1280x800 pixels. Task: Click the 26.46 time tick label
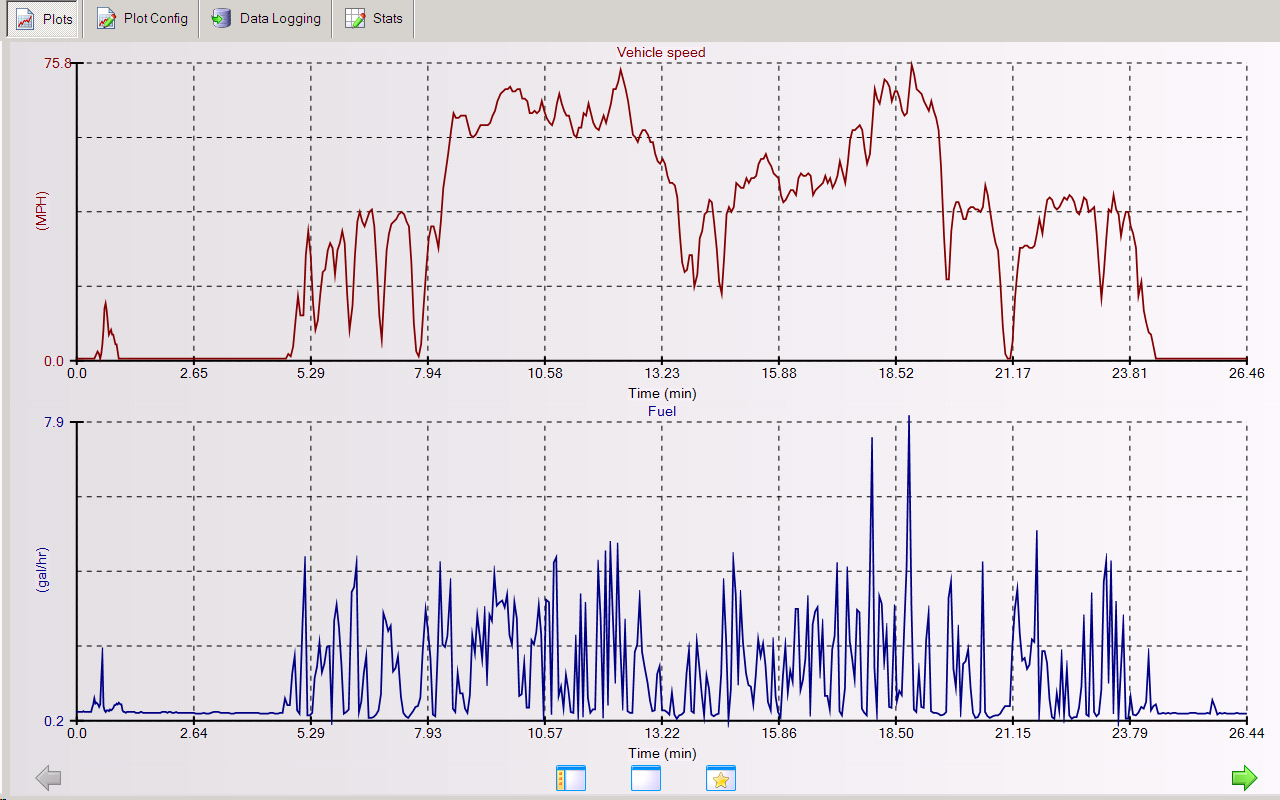[1246, 374]
